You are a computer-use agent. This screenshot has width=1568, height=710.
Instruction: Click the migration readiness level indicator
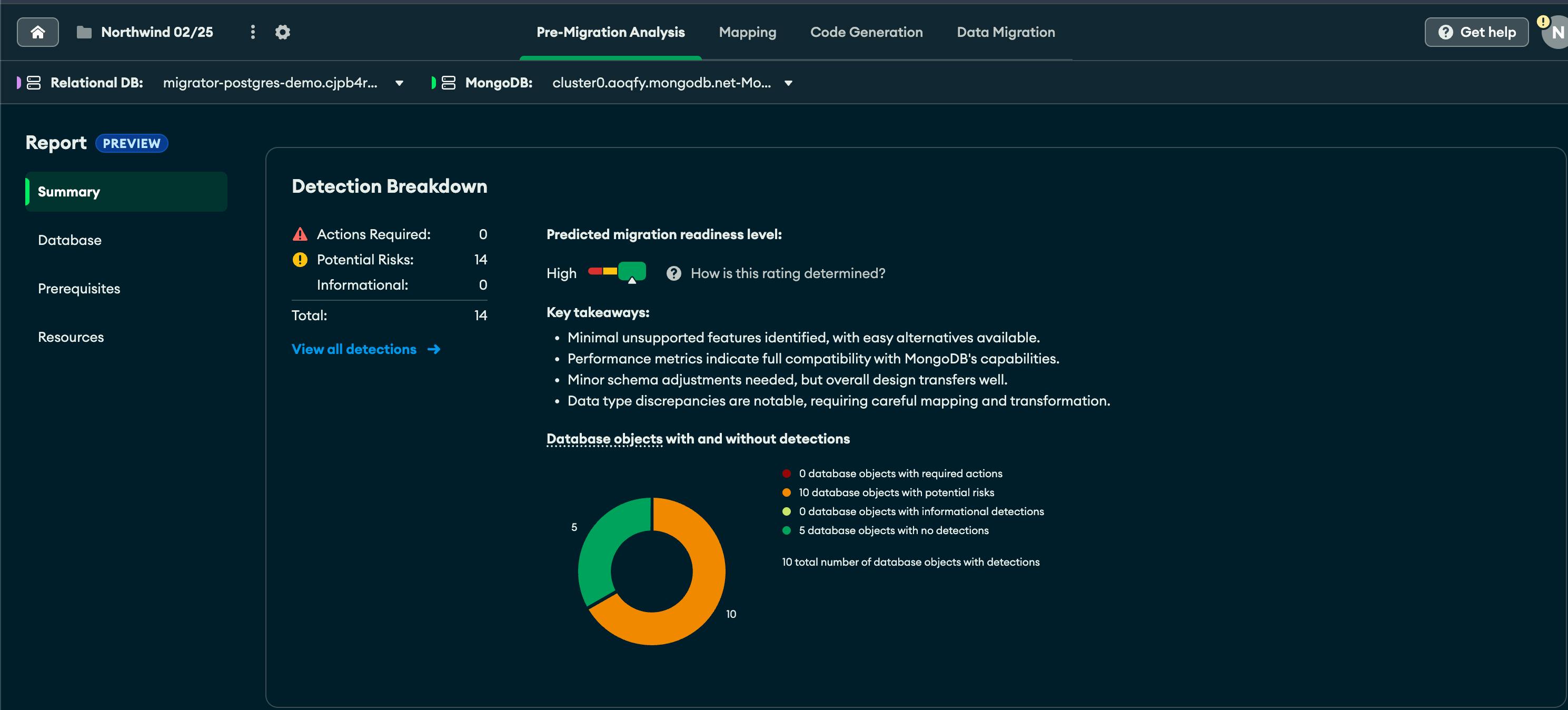tap(617, 272)
